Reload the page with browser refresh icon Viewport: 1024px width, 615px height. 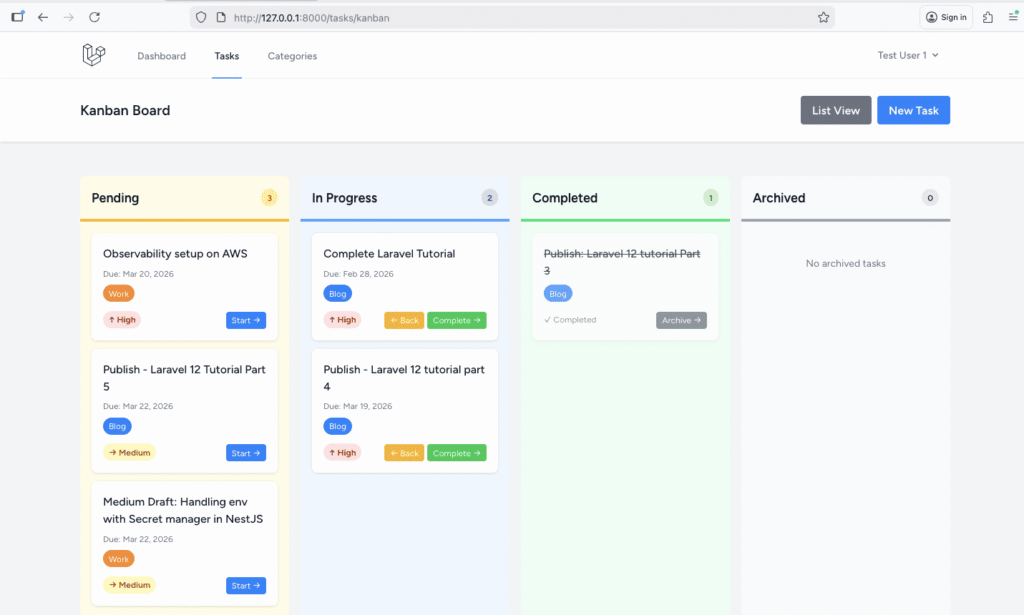[x=94, y=17]
